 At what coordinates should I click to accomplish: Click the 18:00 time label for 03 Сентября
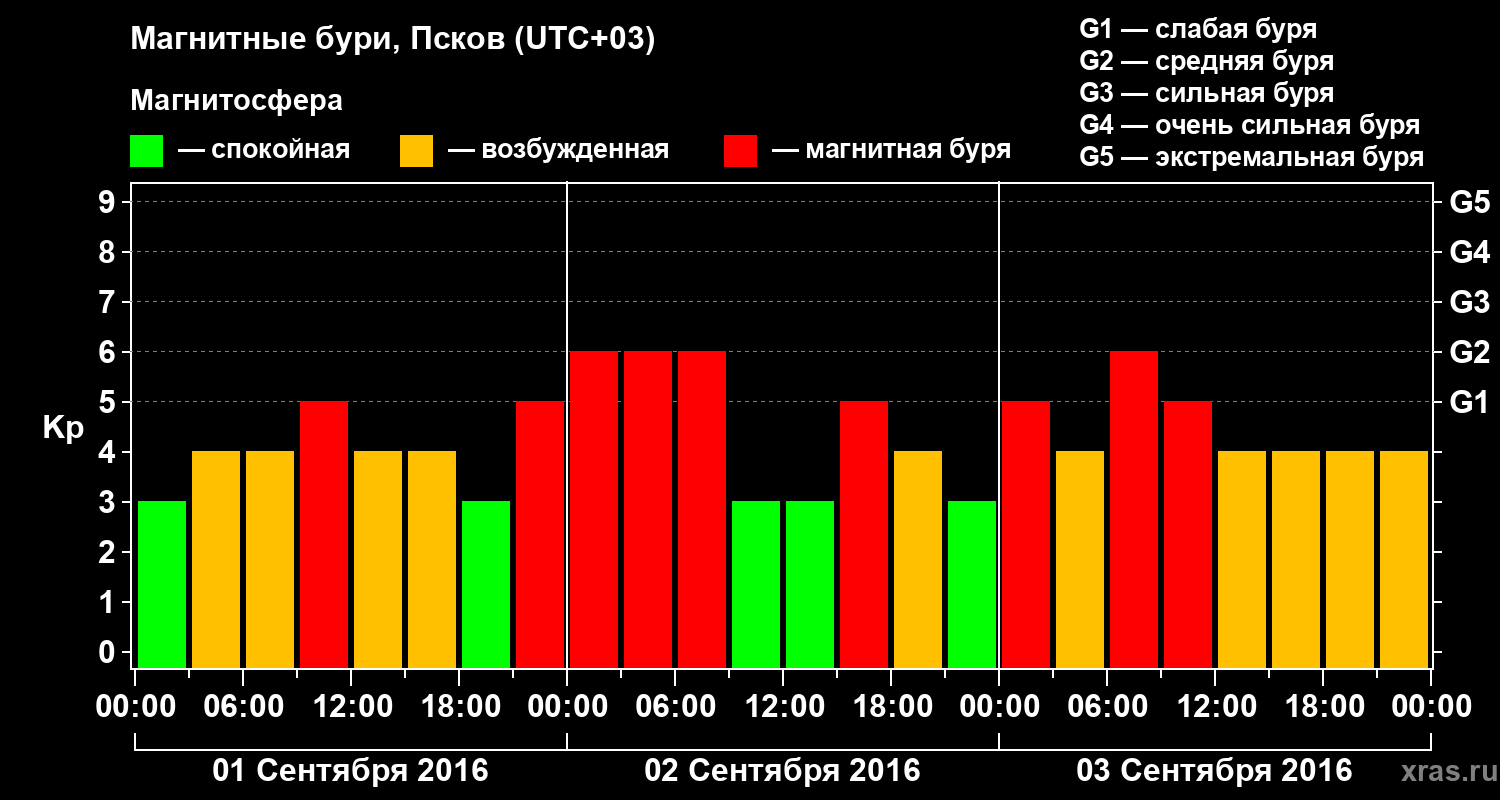[x=1323, y=706]
